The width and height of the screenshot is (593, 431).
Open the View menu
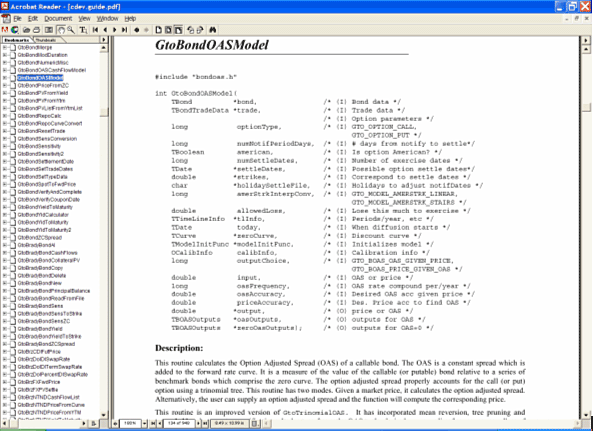[x=84, y=19]
